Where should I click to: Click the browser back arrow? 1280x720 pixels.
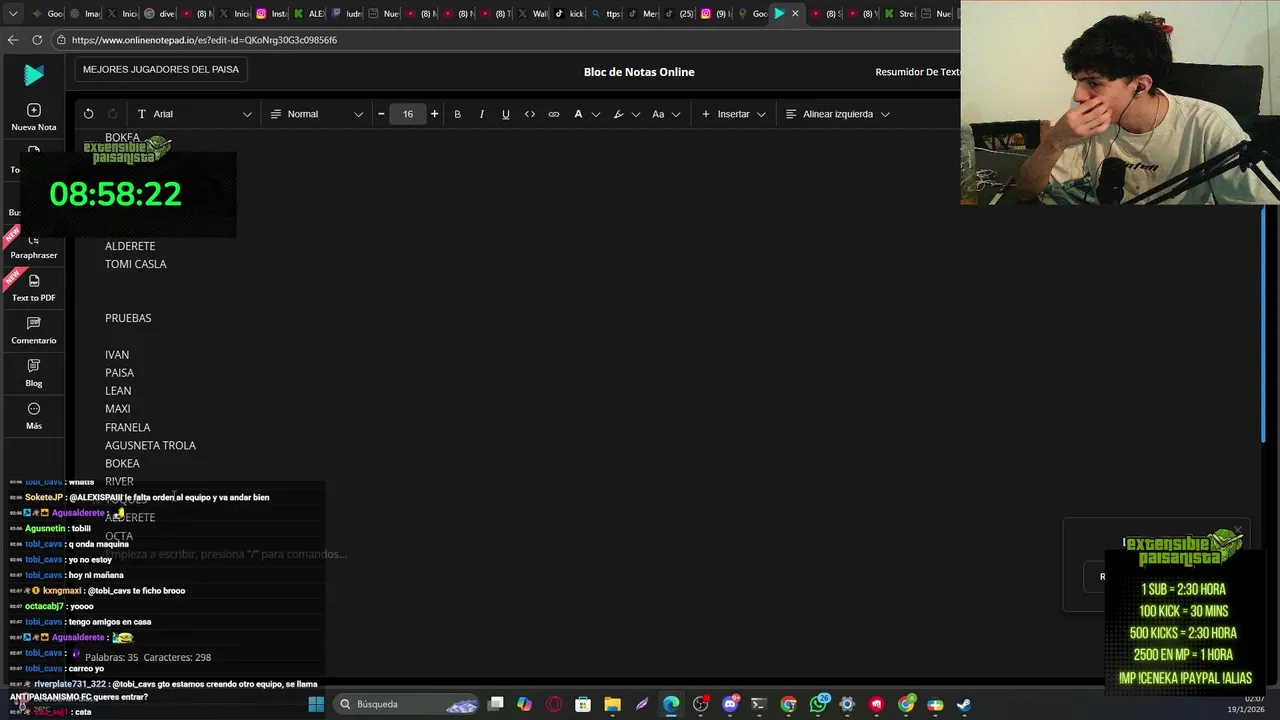click(12, 40)
